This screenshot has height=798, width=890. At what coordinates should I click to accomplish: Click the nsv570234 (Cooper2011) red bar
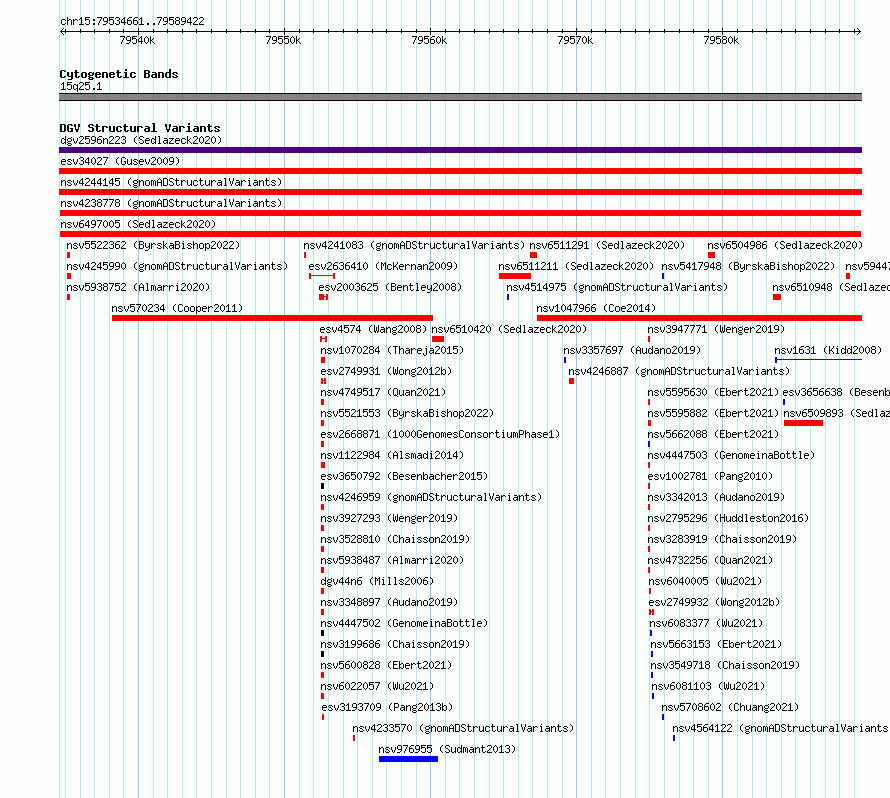pyautogui.click(x=272, y=318)
